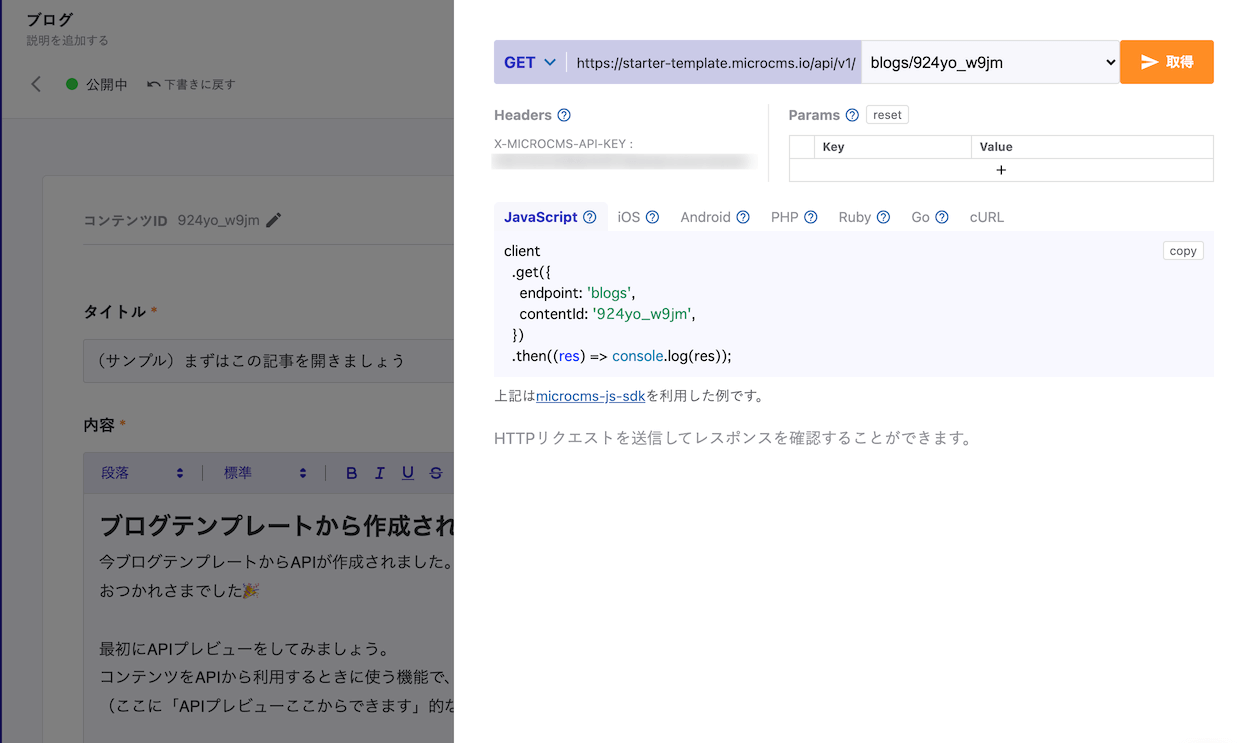The width and height of the screenshot is (1254, 743).
Task: Click the back arrow chevron icon
Action: [x=36, y=84]
